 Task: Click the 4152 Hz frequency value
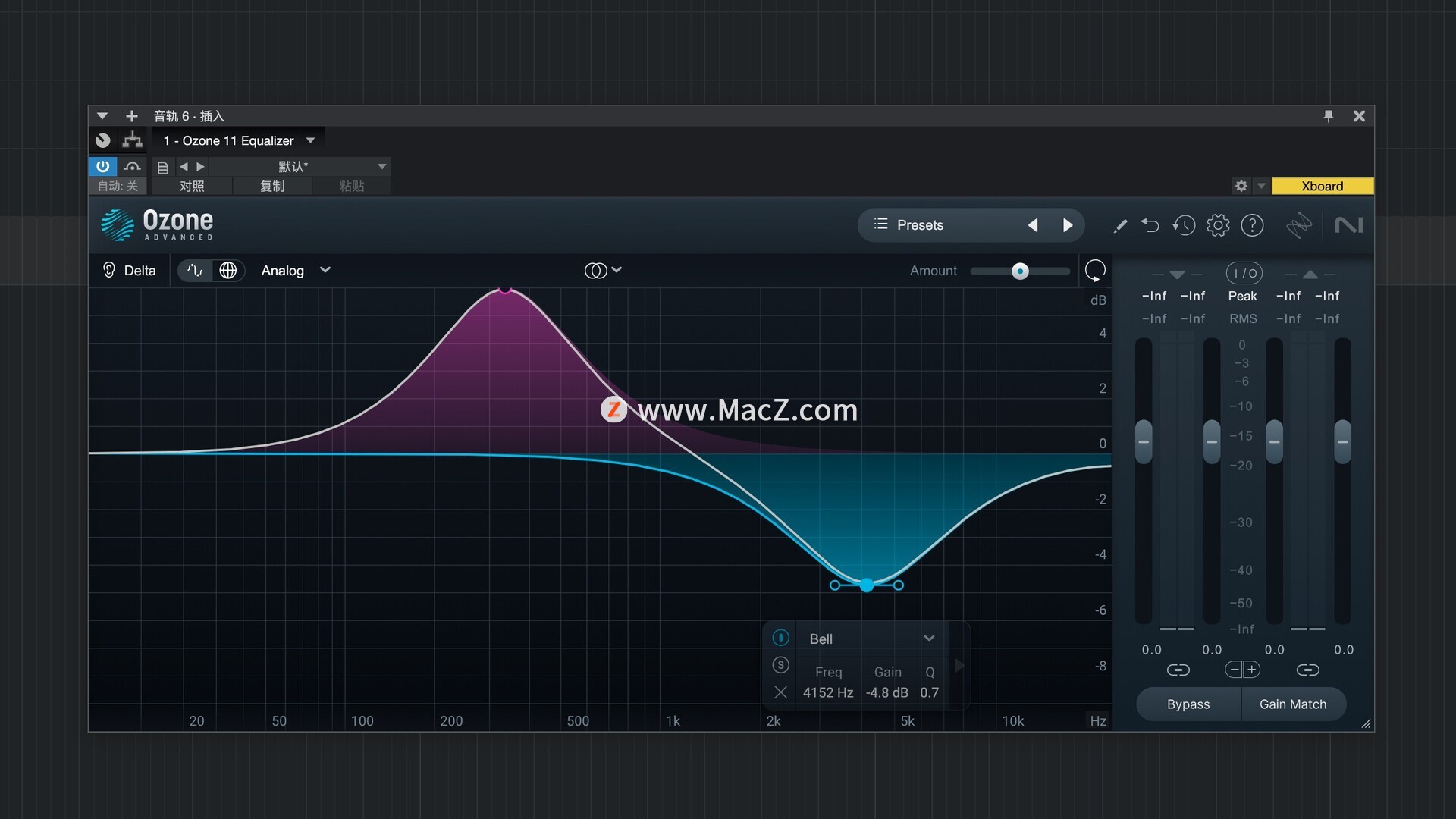[x=828, y=692]
